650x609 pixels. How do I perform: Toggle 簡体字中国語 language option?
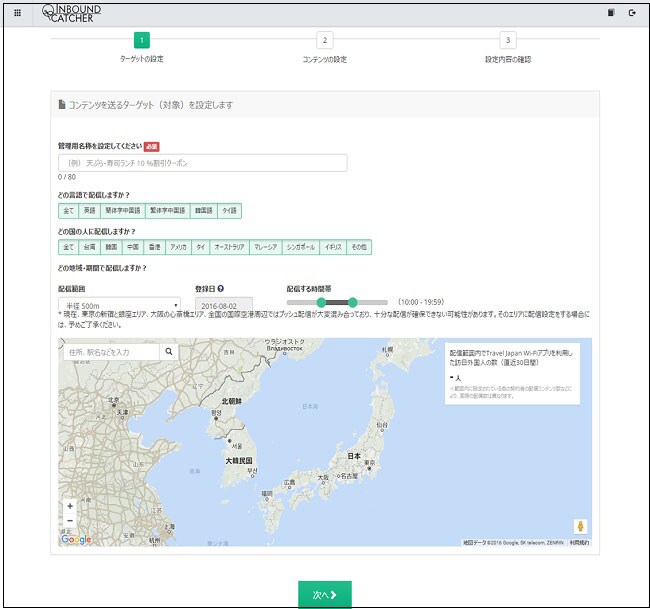pyautogui.click(x=123, y=211)
